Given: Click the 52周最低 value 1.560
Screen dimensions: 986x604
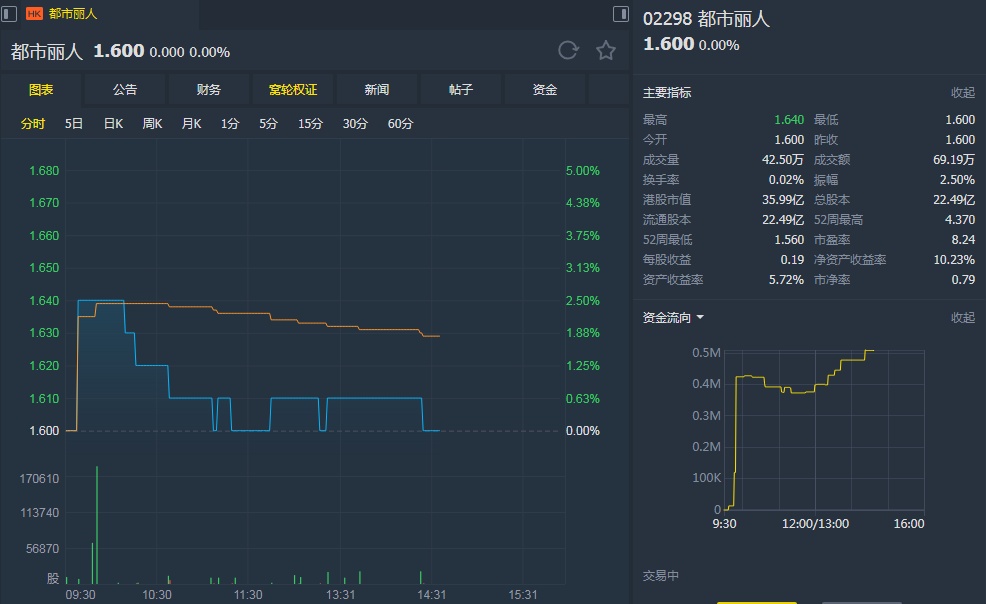Looking at the screenshot, I should (789, 239).
